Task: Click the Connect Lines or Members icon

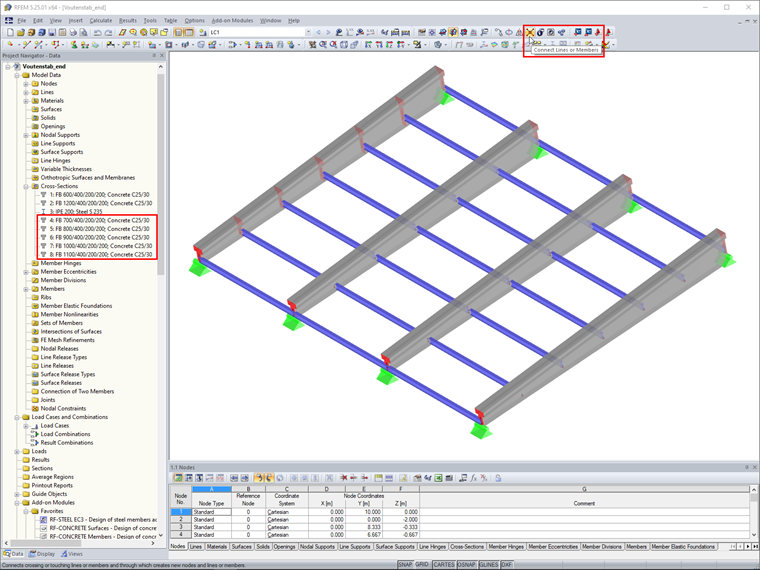Action: (530, 32)
